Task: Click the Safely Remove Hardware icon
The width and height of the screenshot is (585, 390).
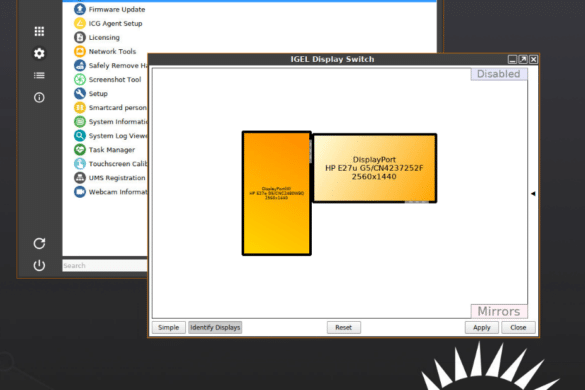Action: point(79,65)
